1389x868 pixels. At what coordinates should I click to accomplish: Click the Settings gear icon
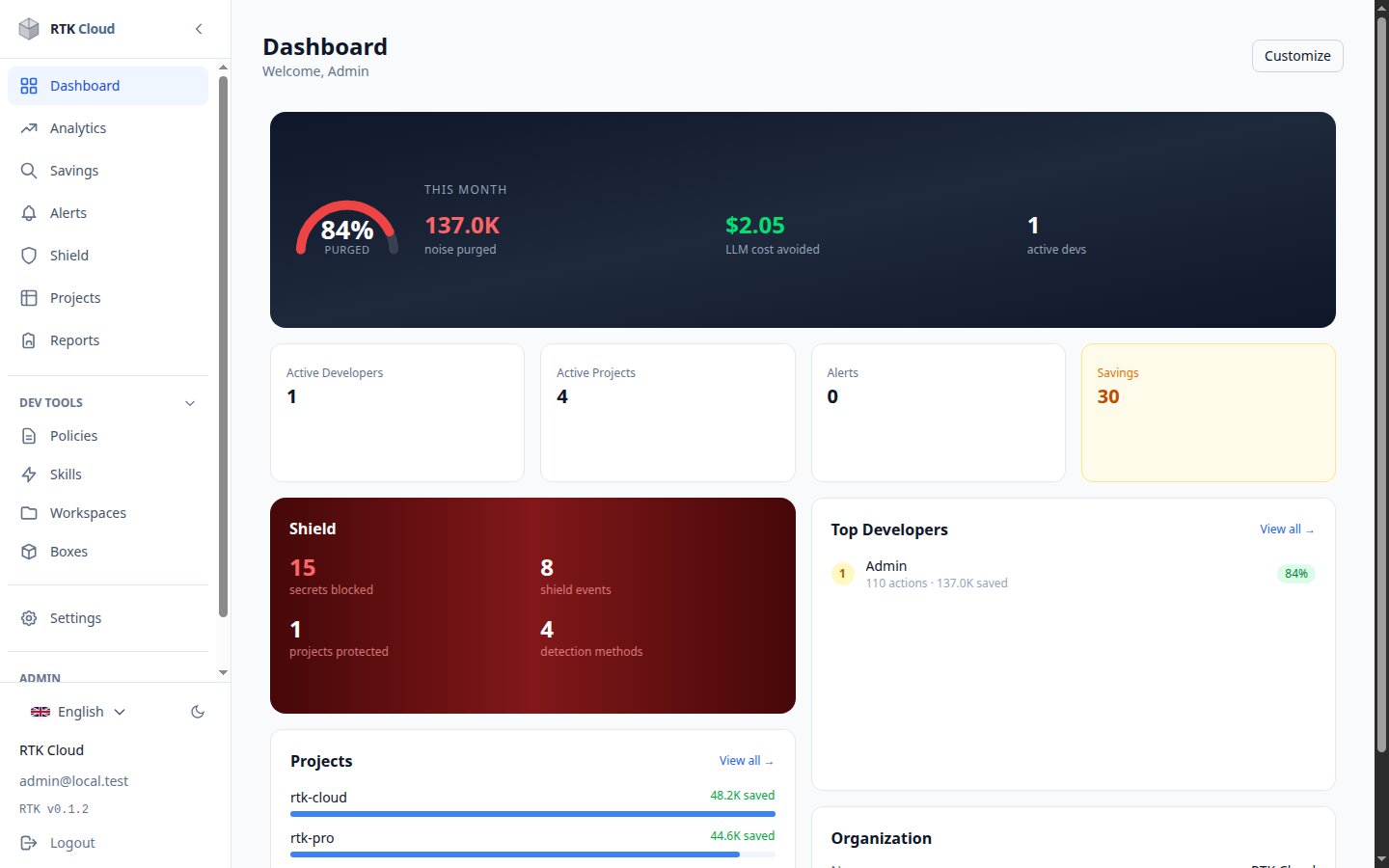[29, 618]
